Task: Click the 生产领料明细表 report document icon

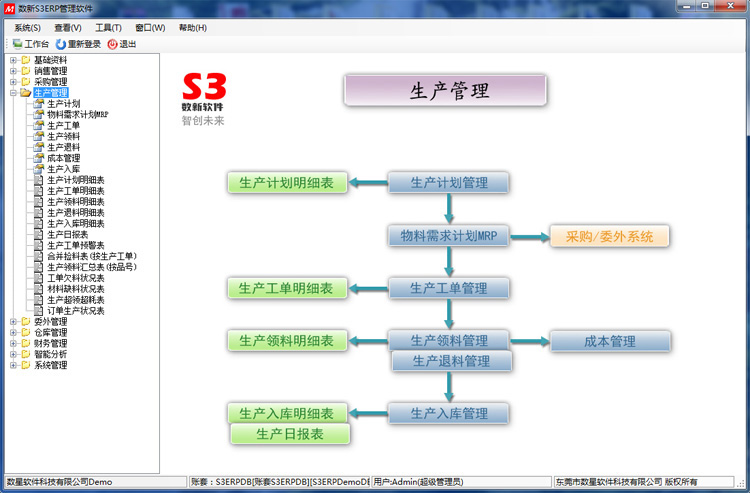Action: point(39,202)
